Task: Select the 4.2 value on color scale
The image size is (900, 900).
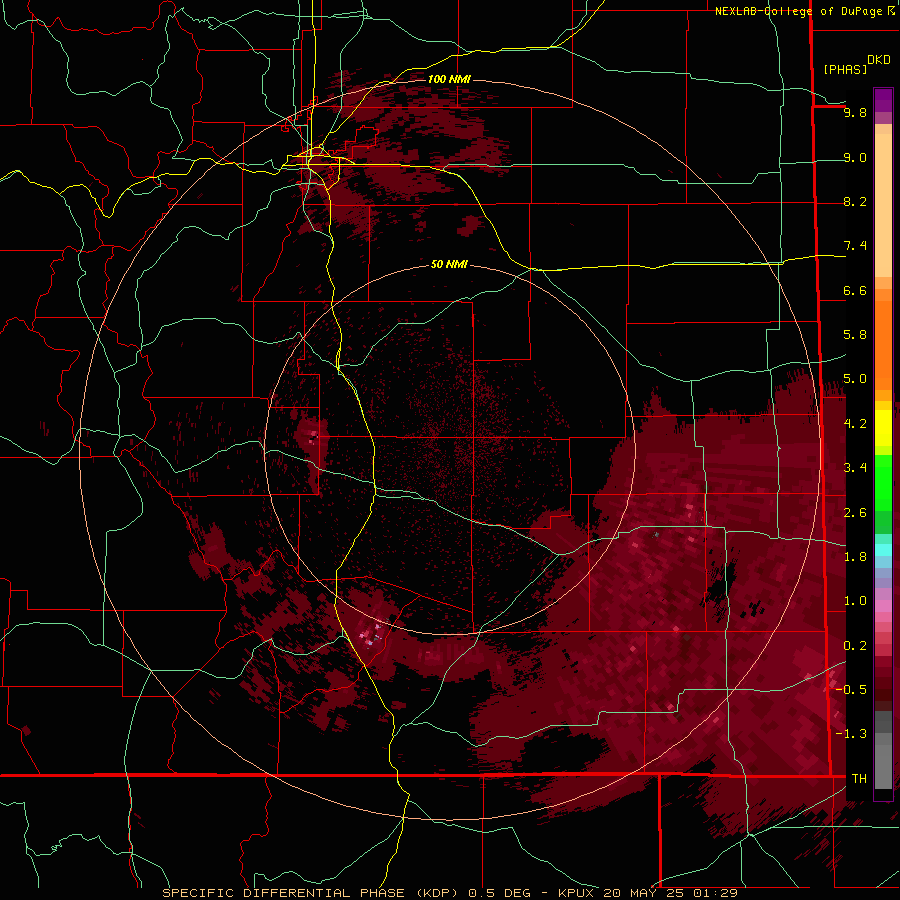Action: (855, 424)
